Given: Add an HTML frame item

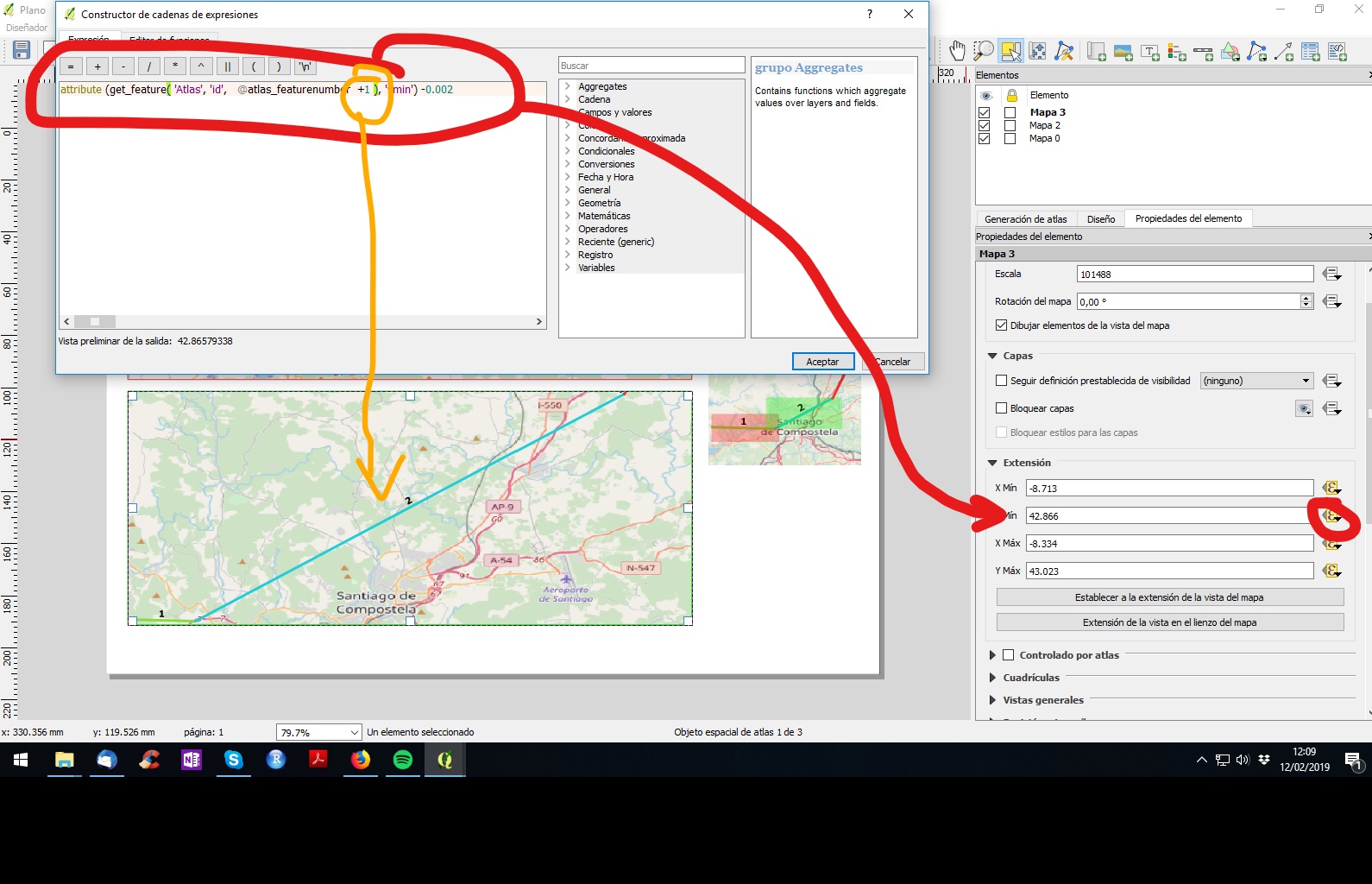Looking at the screenshot, I should 1337,52.
